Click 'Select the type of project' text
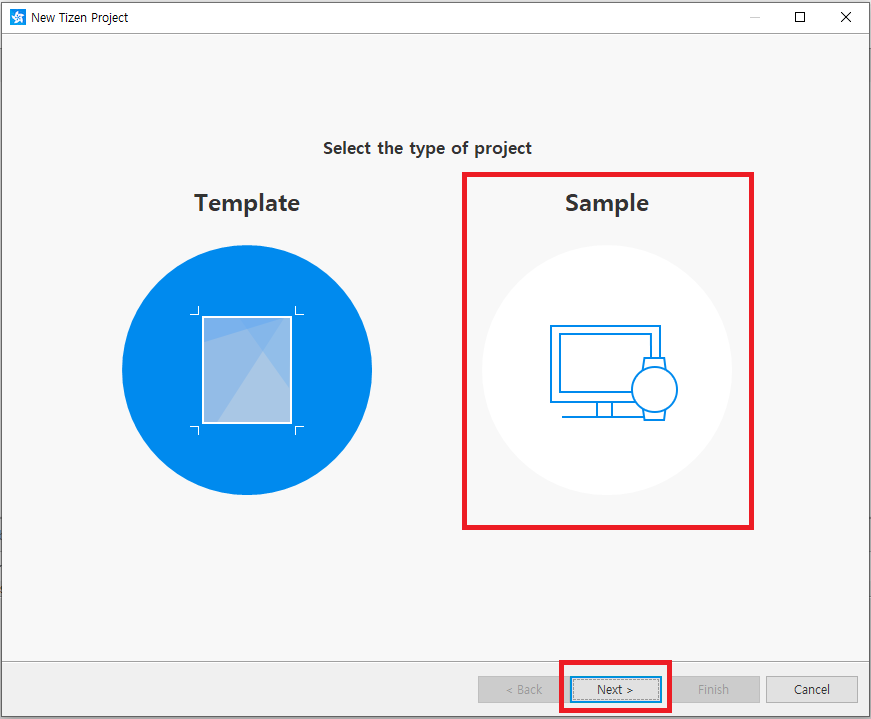Viewport: 871px width, 719px height. (427, 148)
